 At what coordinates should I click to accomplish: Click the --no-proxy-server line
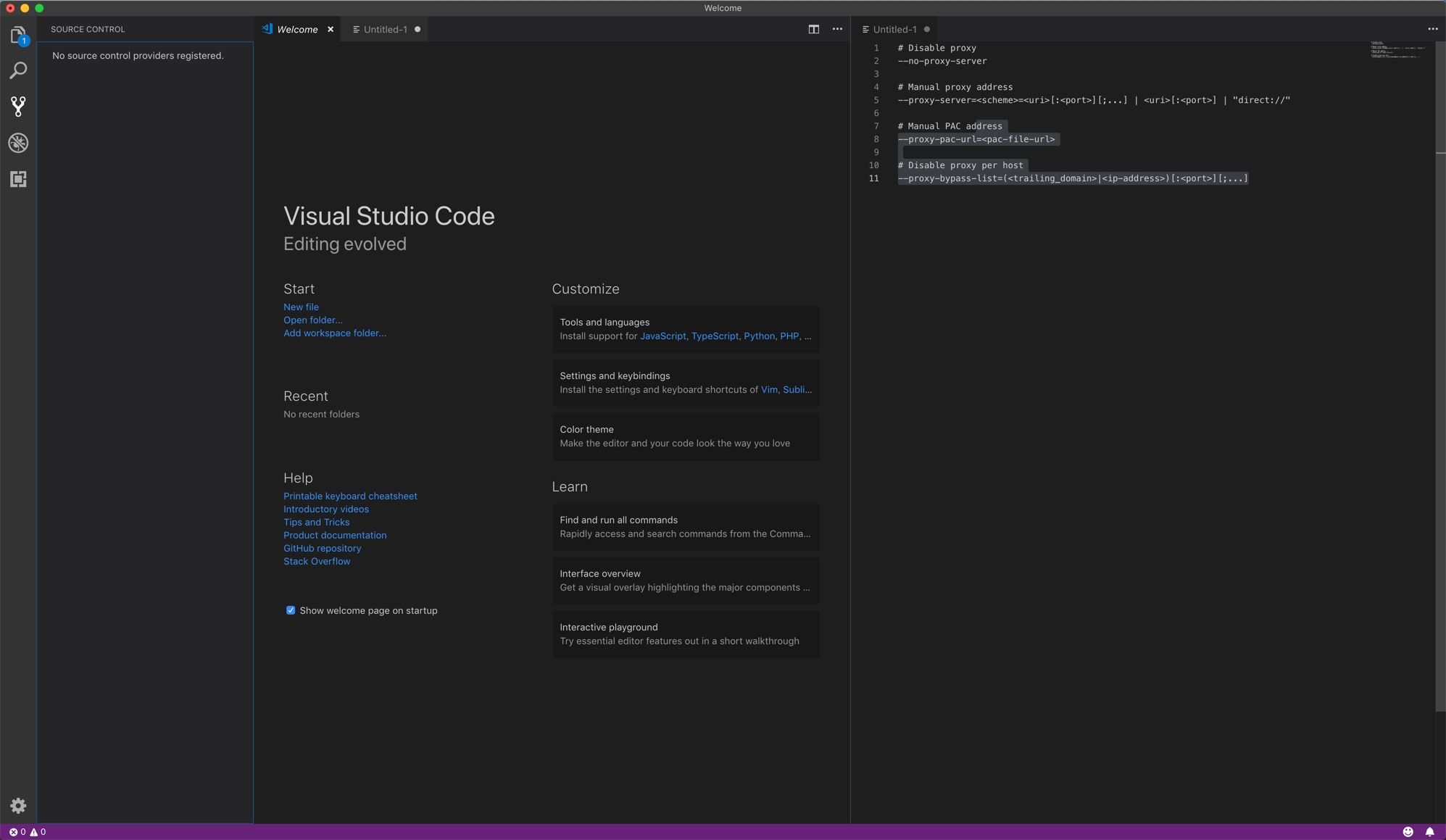click(942, 61)
